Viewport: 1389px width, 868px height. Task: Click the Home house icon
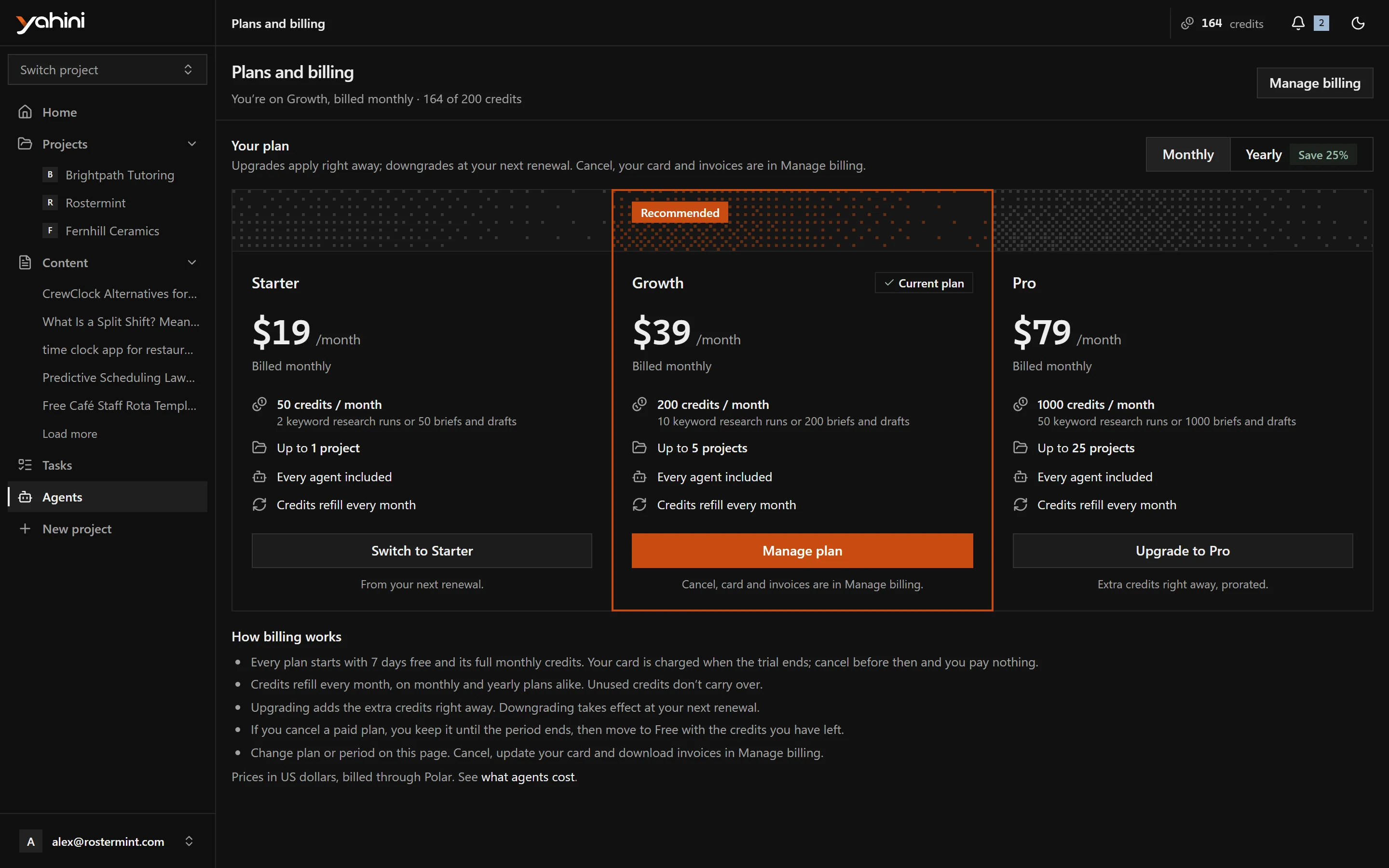coord(25,112)
